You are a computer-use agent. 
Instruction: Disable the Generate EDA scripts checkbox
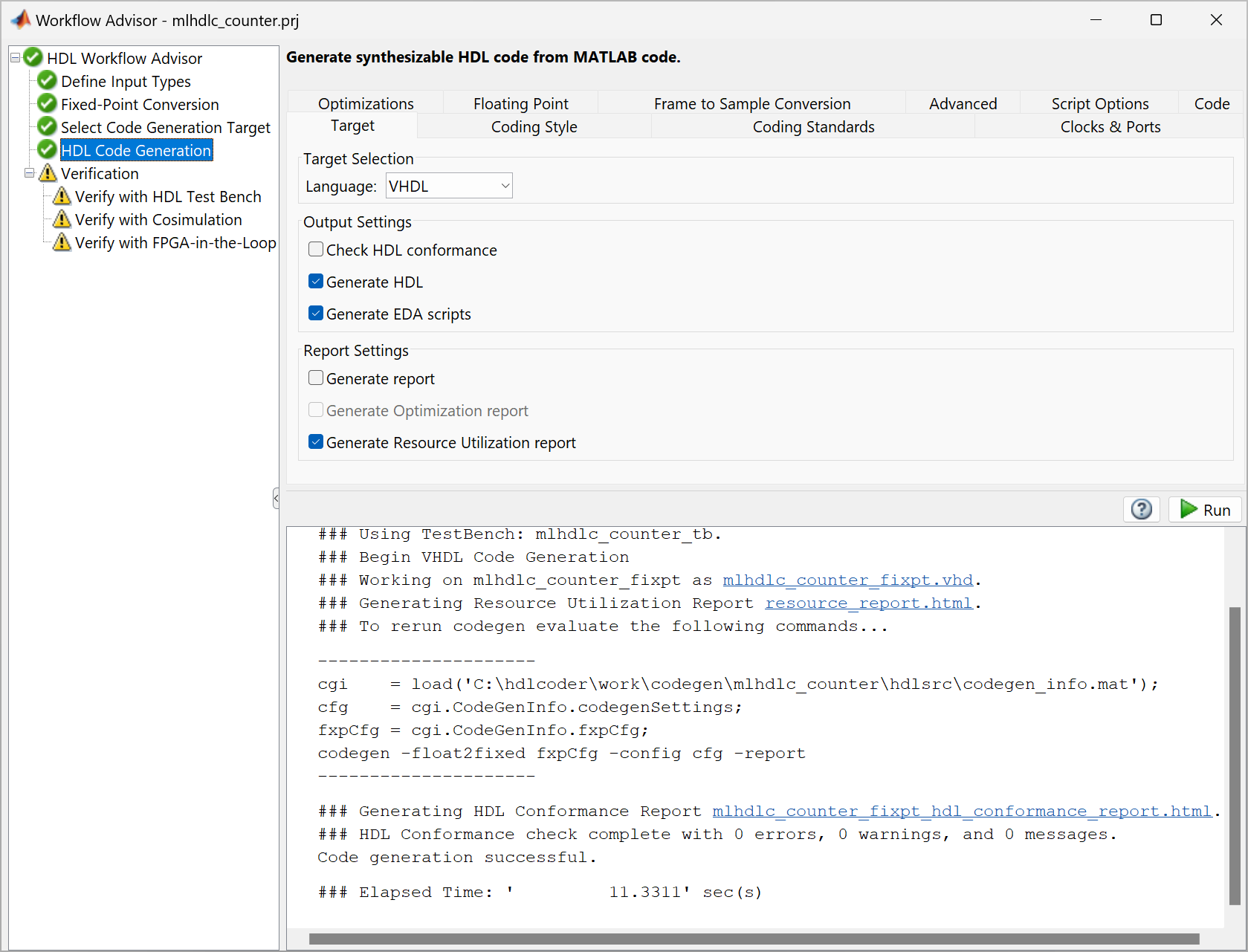(316, 313)
